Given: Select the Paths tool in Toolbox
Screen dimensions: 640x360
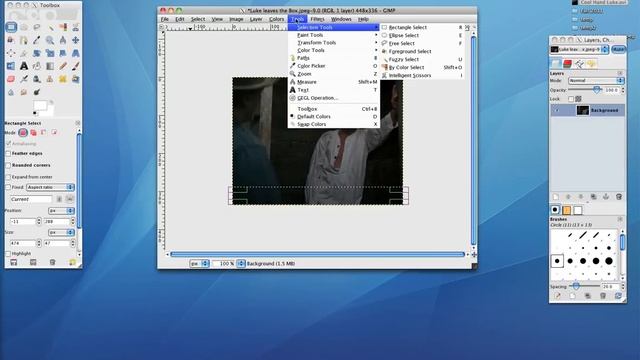Looking at the screenshot, I should pyautogui.click(x=24, y=40).
